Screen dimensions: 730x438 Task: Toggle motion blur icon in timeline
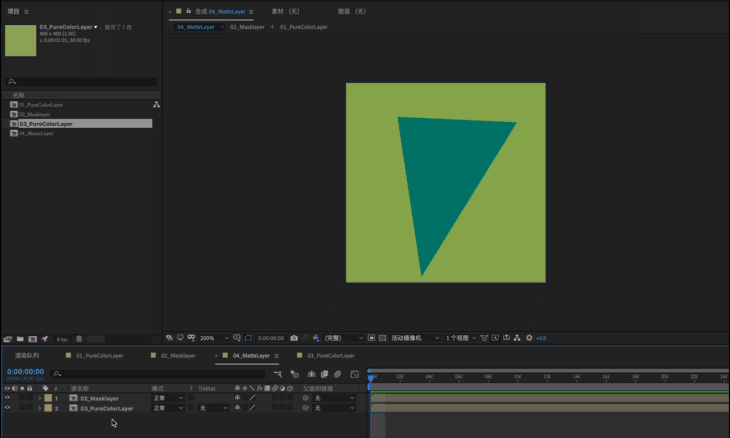(x=338, y=374)
